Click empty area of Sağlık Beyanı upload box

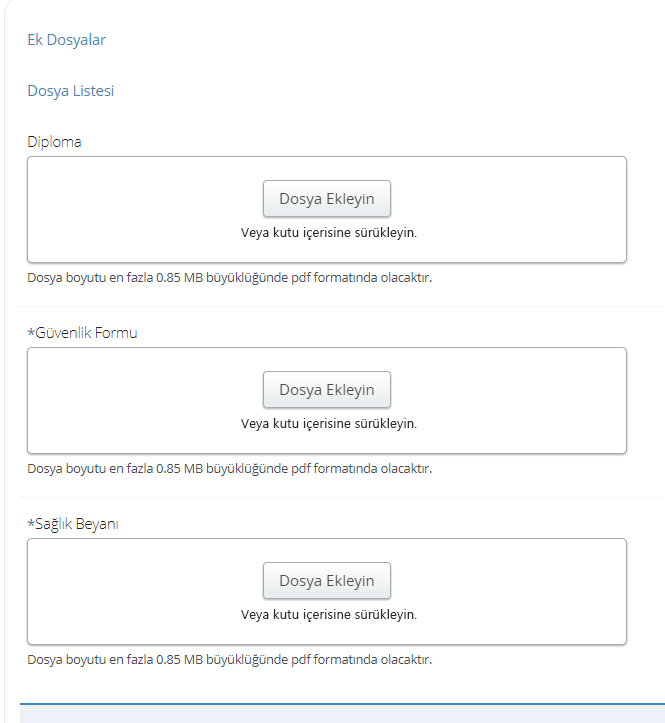138,592
